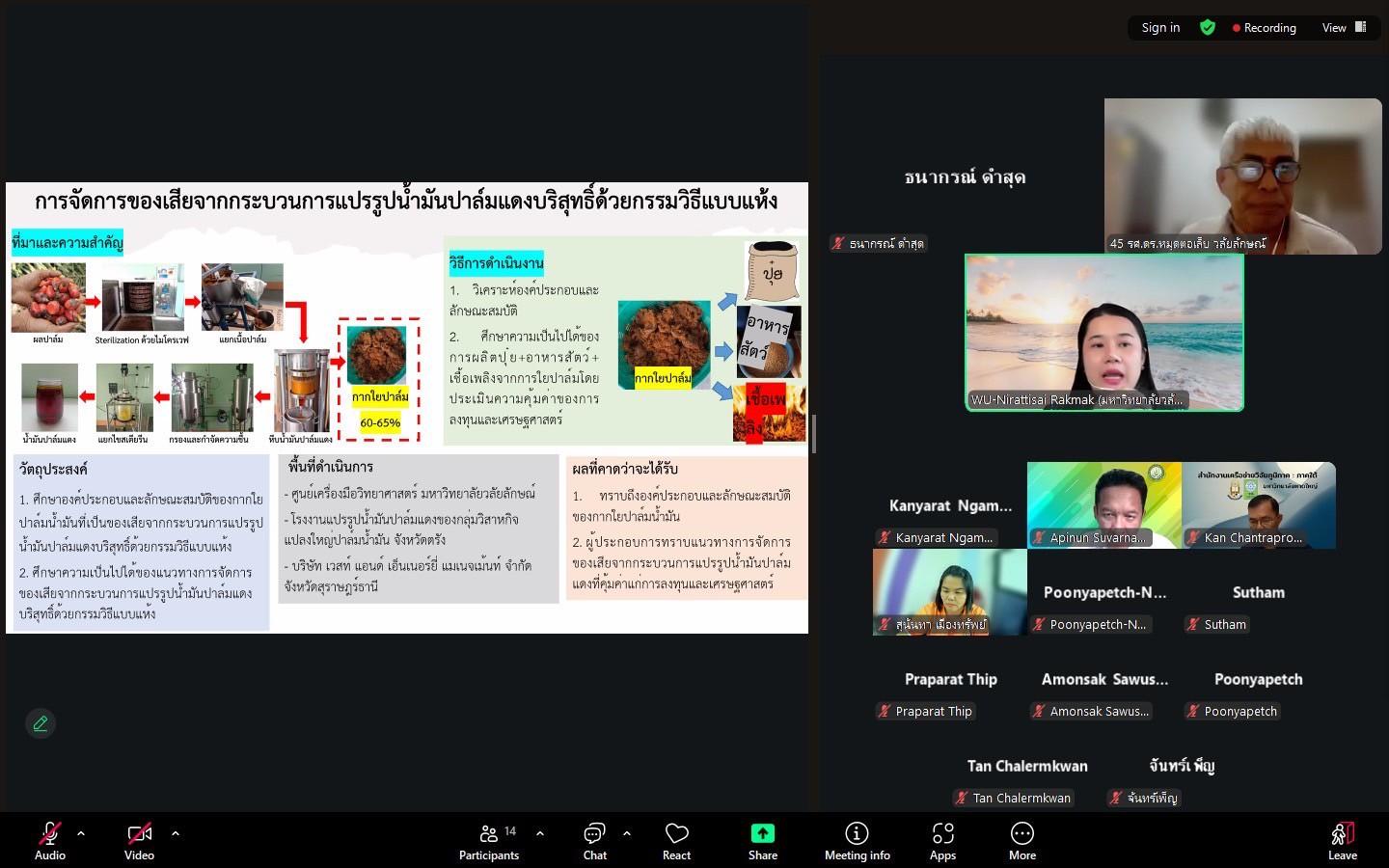Select WU-Nirattisai Rakmak speaker video tile
Screen dimensions: 1389x868
click(x=1104, y=333)
